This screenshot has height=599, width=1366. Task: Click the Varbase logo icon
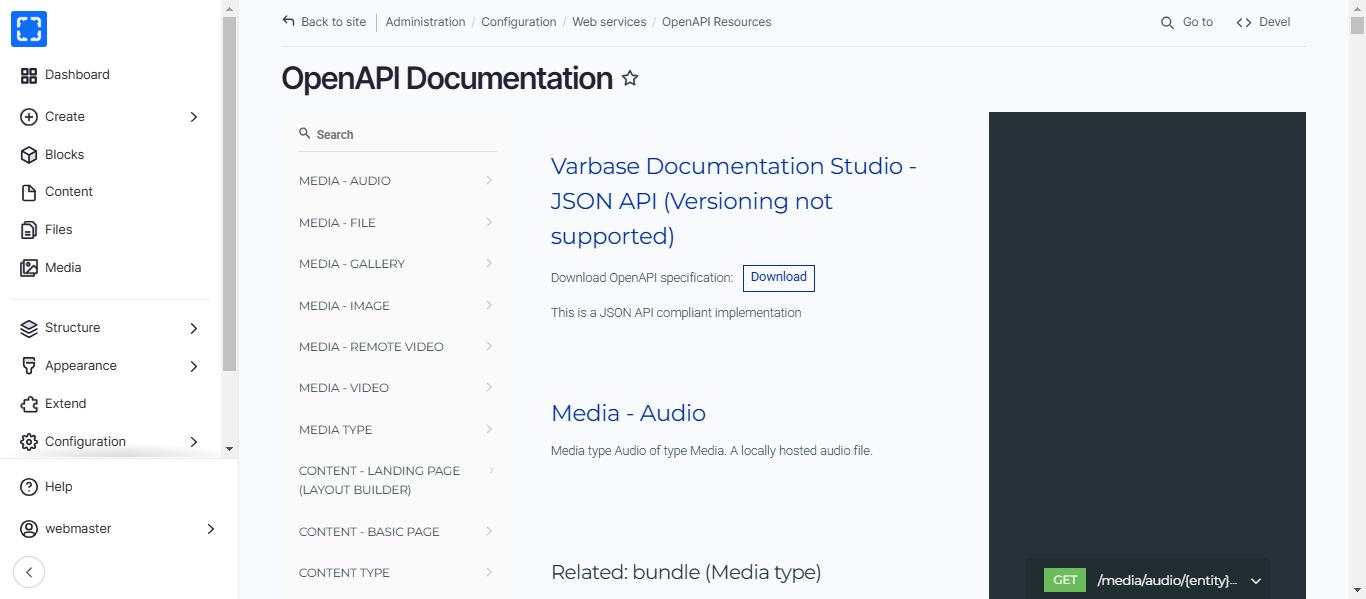point(29,29)
